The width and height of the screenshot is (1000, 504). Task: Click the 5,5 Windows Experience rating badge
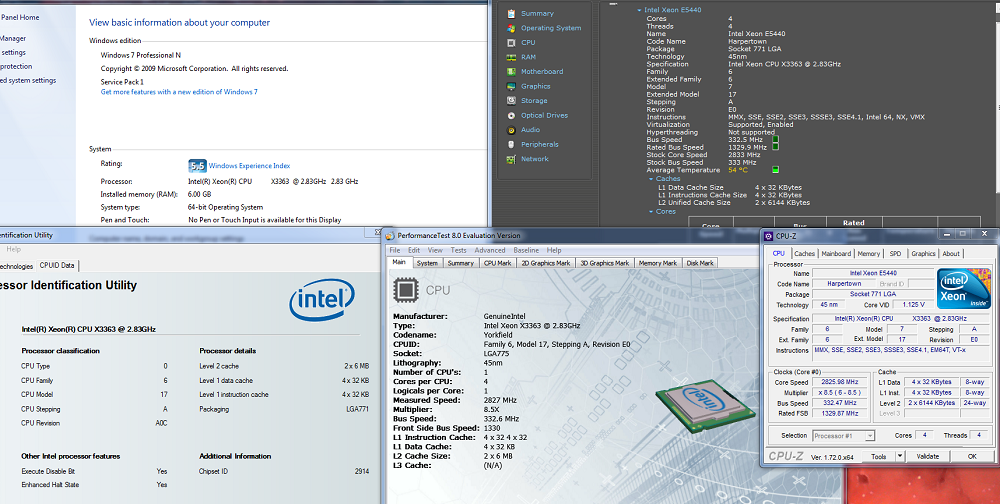pyautogui.click(x=197, y=166)
